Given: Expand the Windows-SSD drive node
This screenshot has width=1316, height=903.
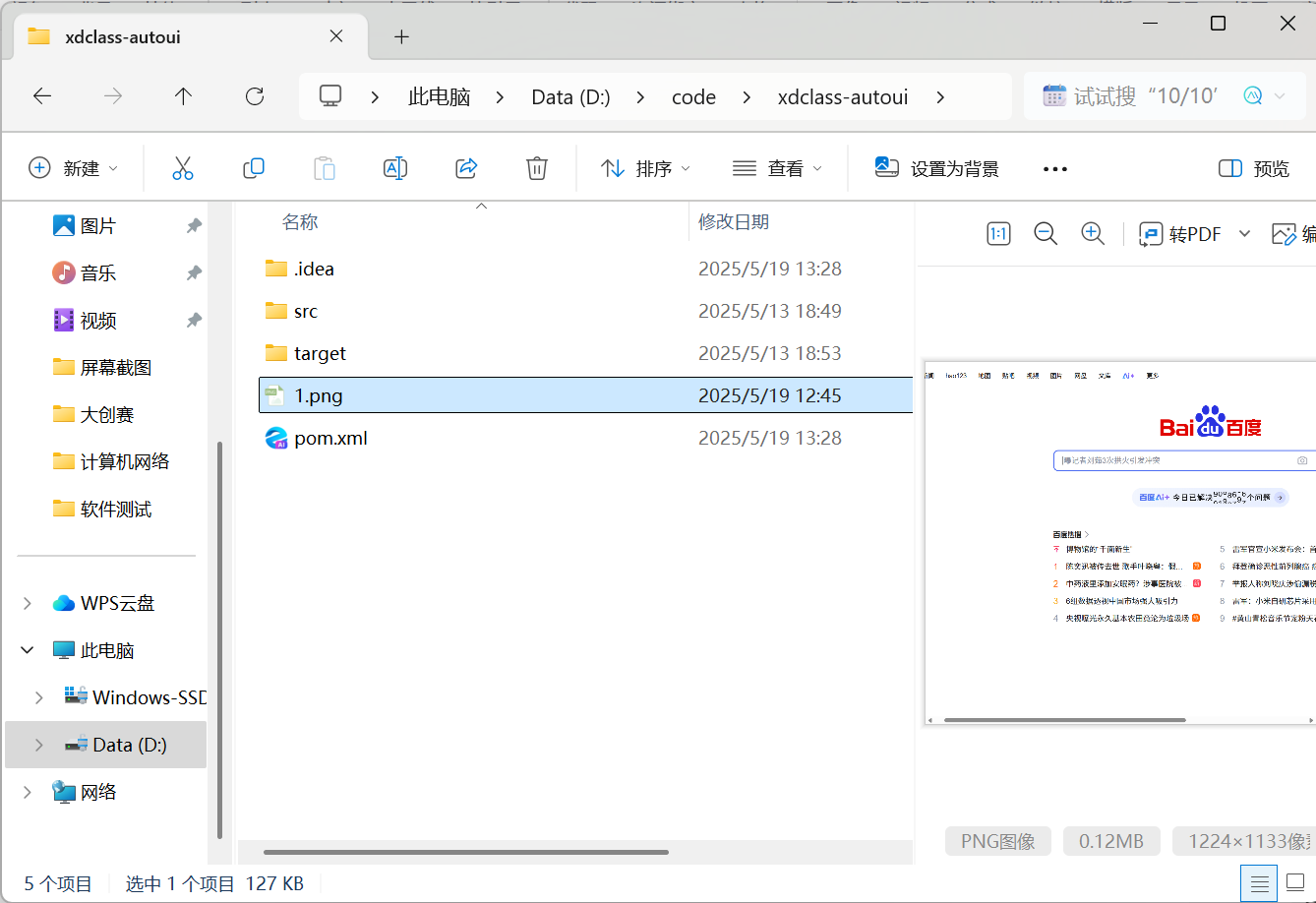Looking at the screenshot, I should point(39,697).
